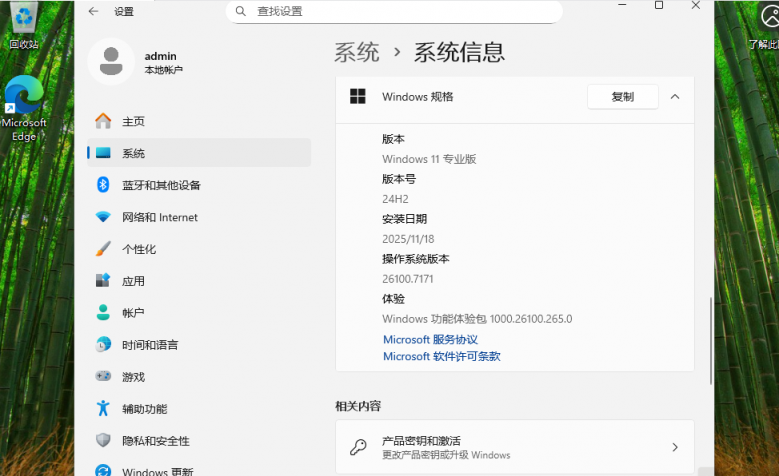Open 隐私和安全性 settings
The height and width of the screenshot is (476, 779).
coord(155,441)
